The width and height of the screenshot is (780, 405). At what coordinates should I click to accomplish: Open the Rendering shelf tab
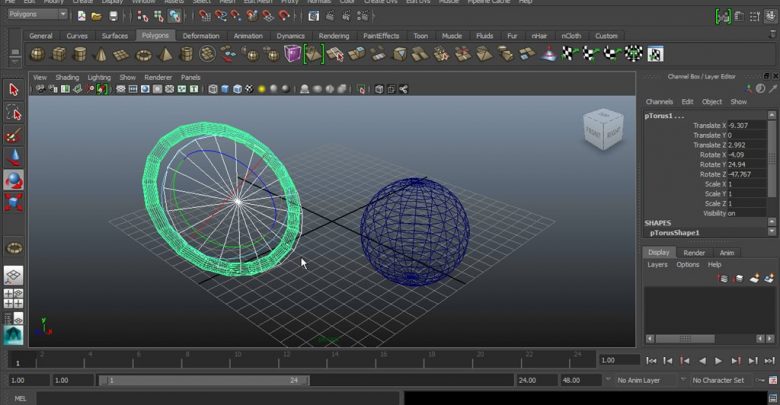pyautogui.click(x=334, y=35)
